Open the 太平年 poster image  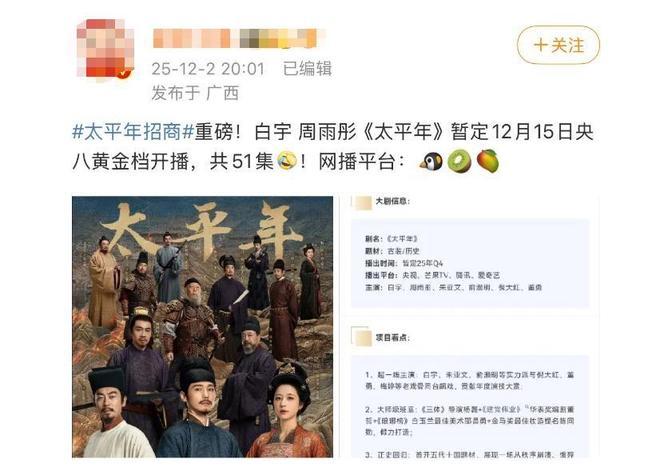[x=202, y=327]
